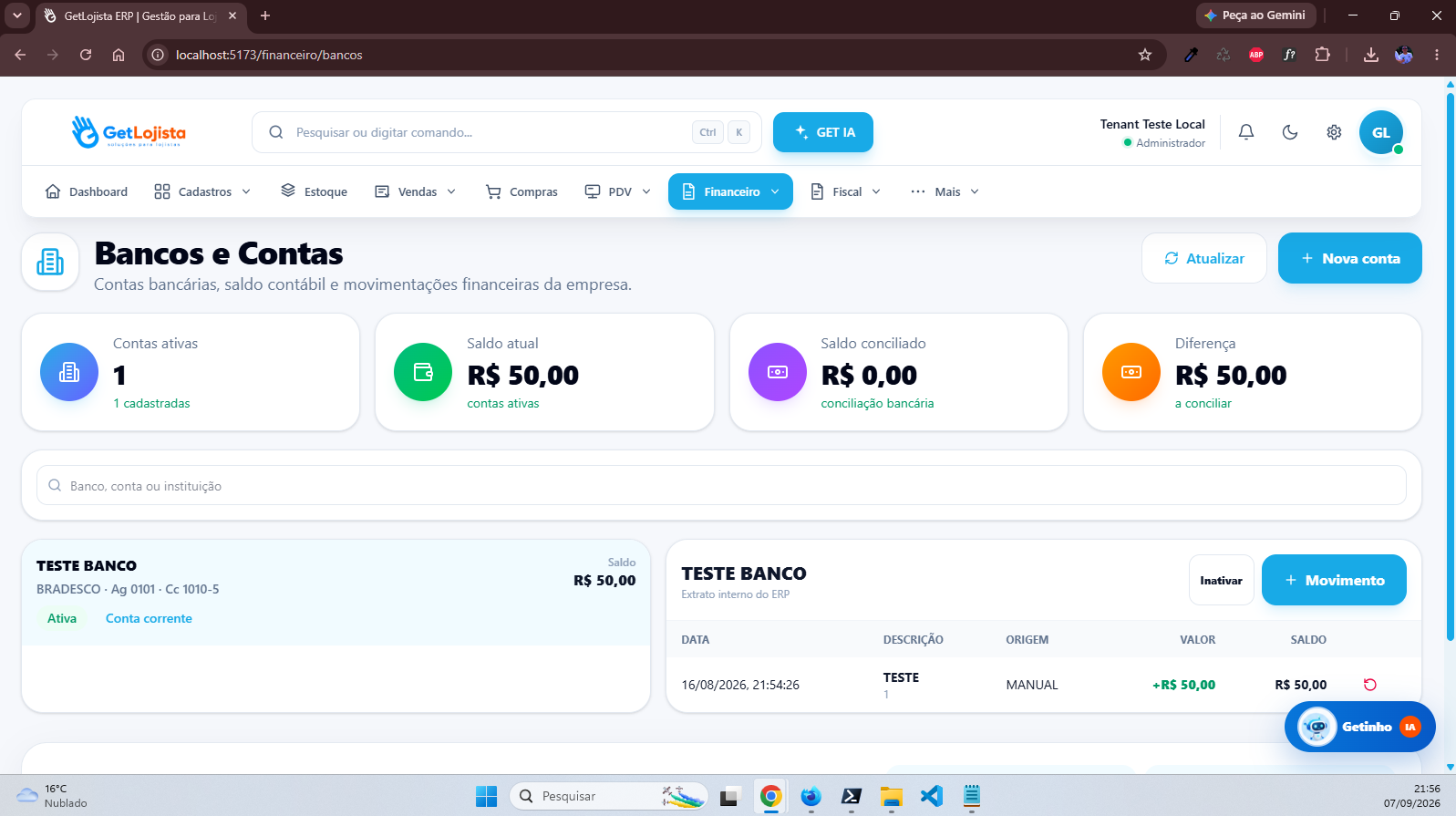Click the Windows Start button

pyautogui.click(x=486, y=796)
